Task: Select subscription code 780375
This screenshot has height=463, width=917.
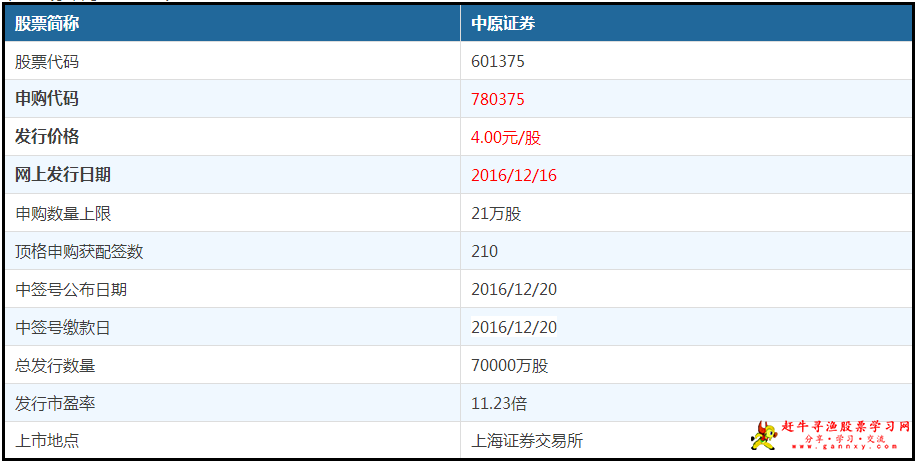Action: point(498,99)
